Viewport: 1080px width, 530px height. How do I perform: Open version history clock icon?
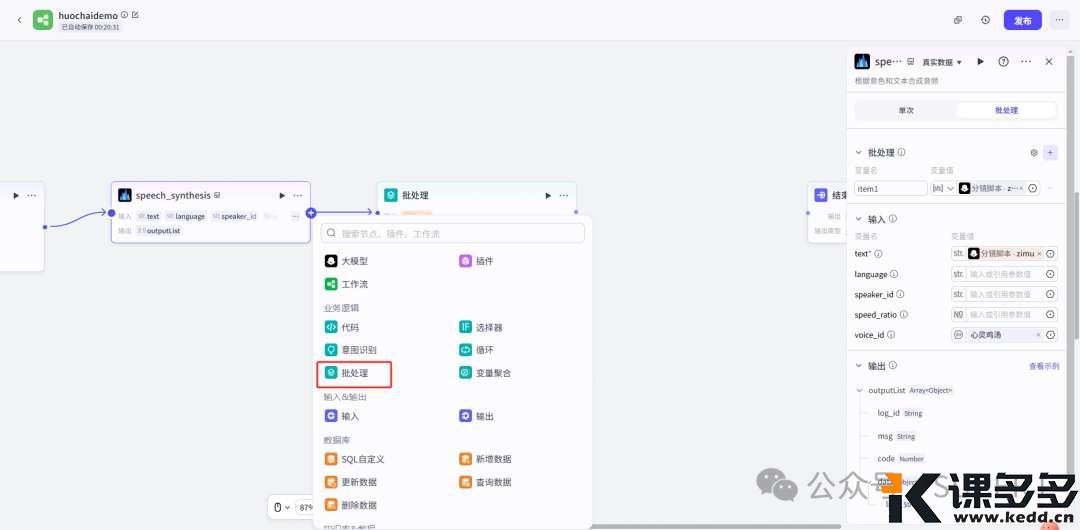click(x=985, y=20)
